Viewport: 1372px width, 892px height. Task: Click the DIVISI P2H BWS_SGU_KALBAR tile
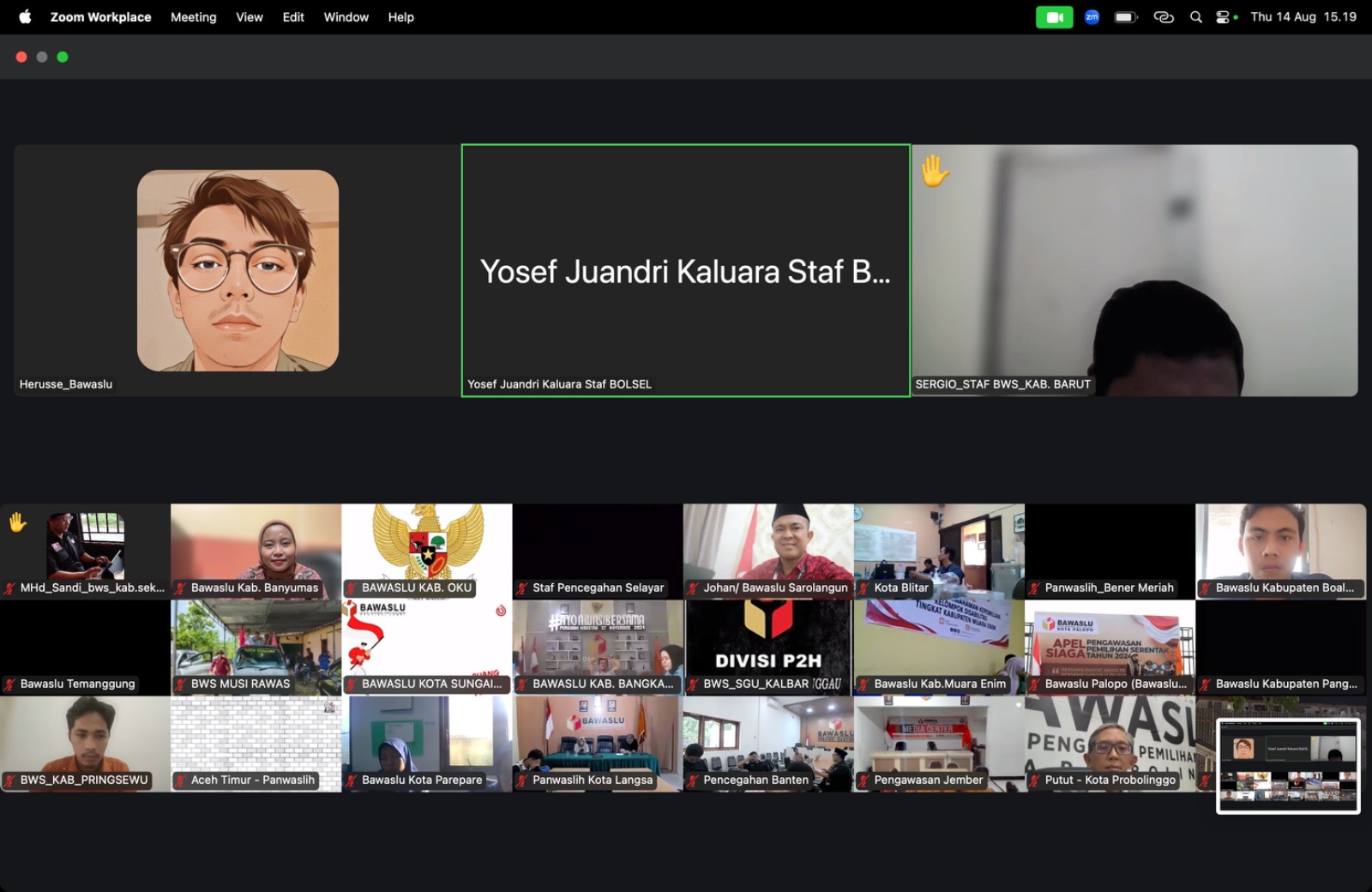[x=768, y=645]
